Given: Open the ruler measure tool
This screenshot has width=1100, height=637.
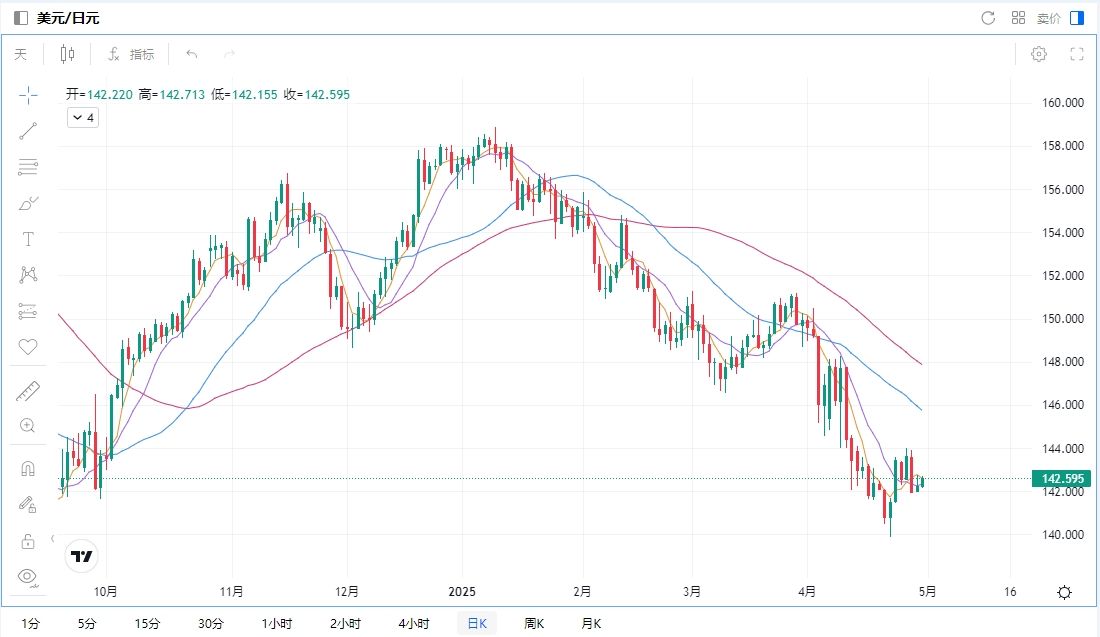Looking at the screenshot, I should click(28, 391).
